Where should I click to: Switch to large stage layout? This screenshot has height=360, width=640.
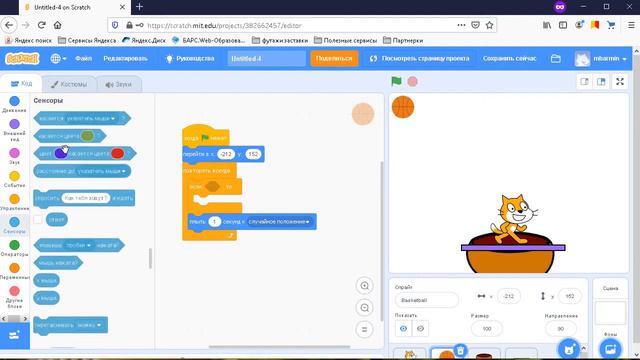click(x=601, y=82)
